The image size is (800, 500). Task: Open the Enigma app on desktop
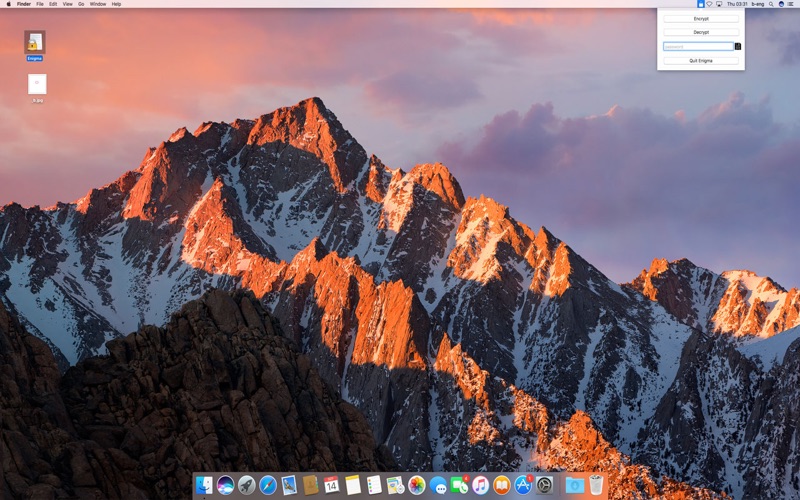coord(35,42)
